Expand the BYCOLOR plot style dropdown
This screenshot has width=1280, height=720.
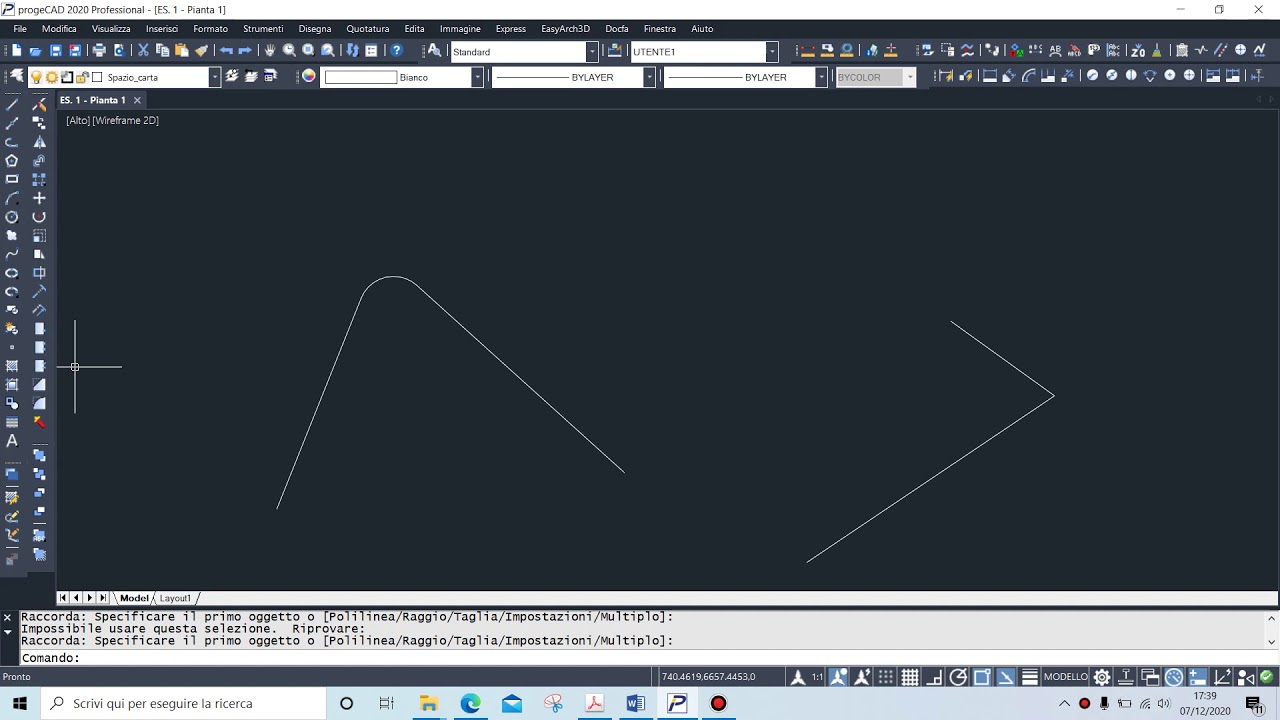pyautogui.click(x=909, y=77)
